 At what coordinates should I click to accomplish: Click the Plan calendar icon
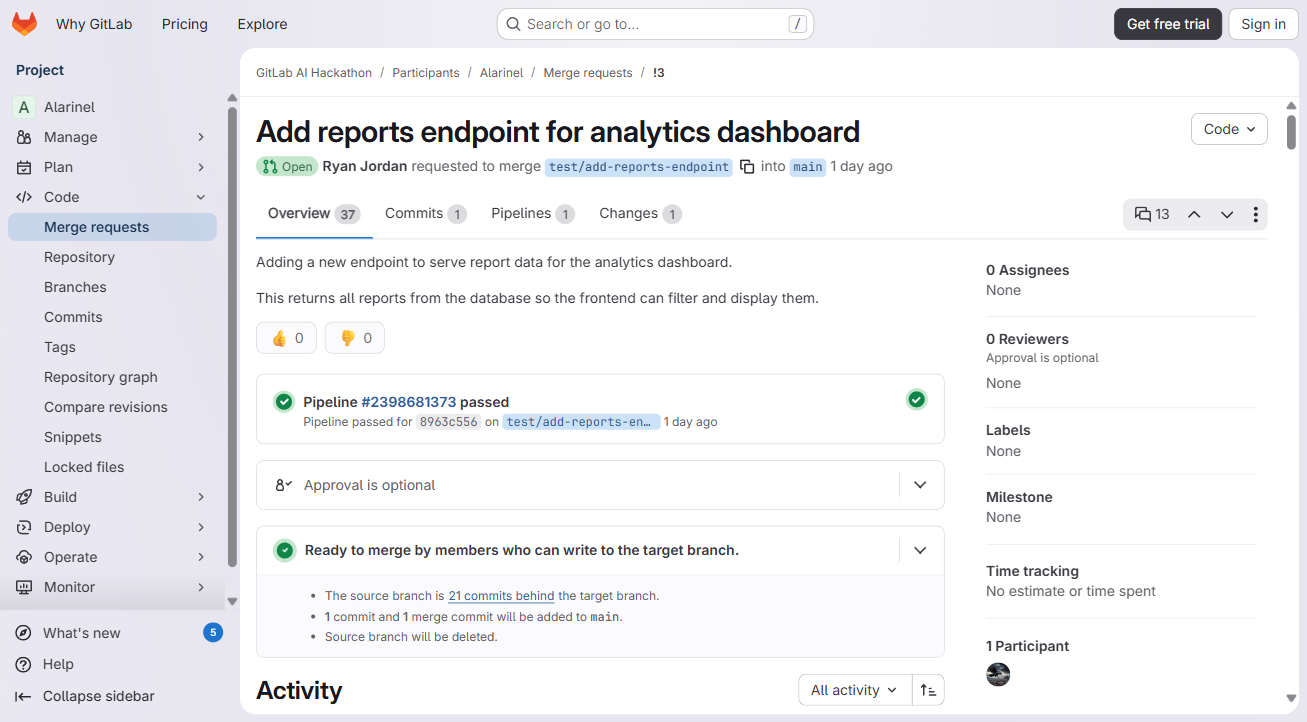pyautogui.click(x=24, y=167)
